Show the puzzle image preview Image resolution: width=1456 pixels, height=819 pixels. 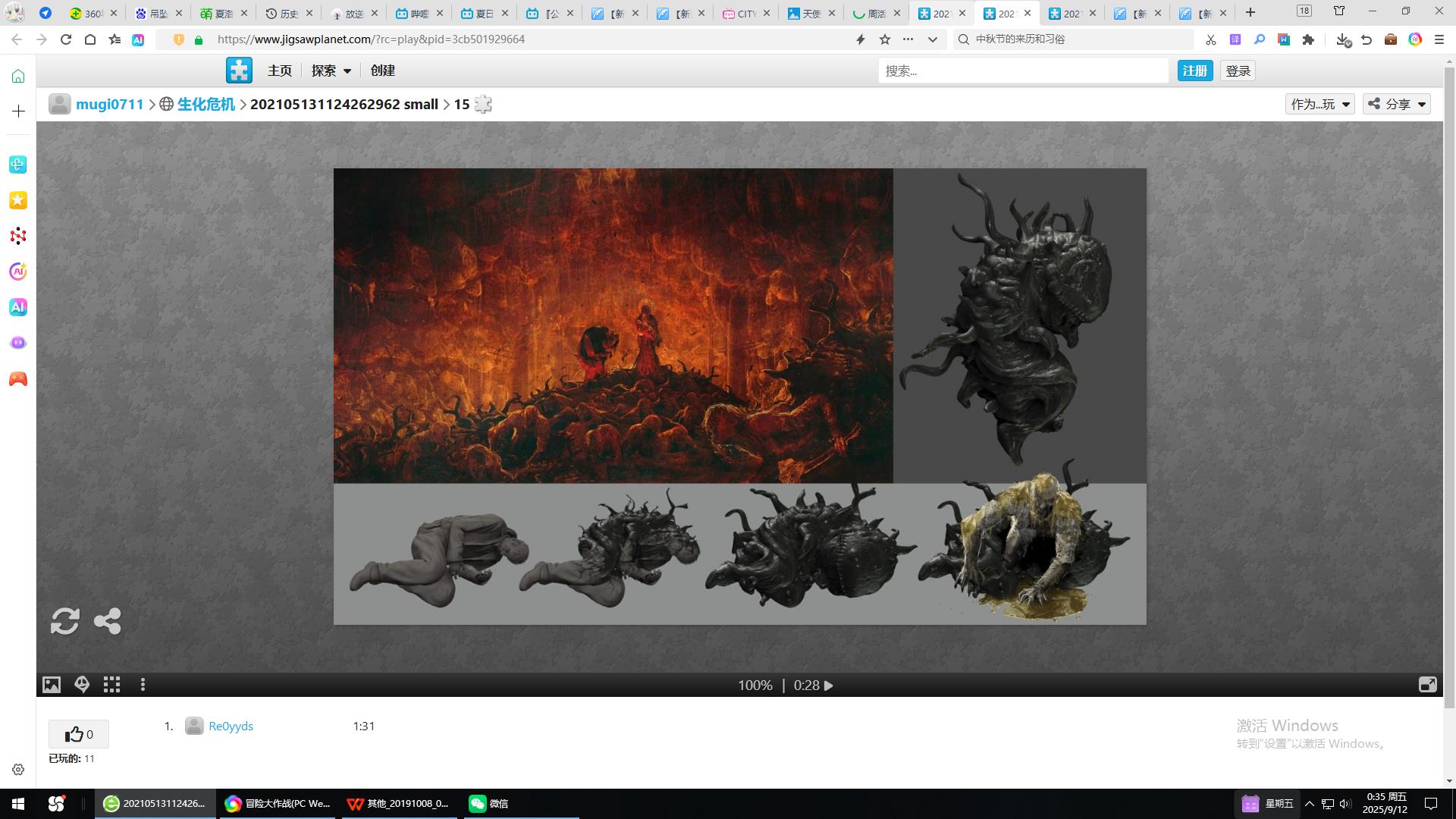[x=52, y=685]
